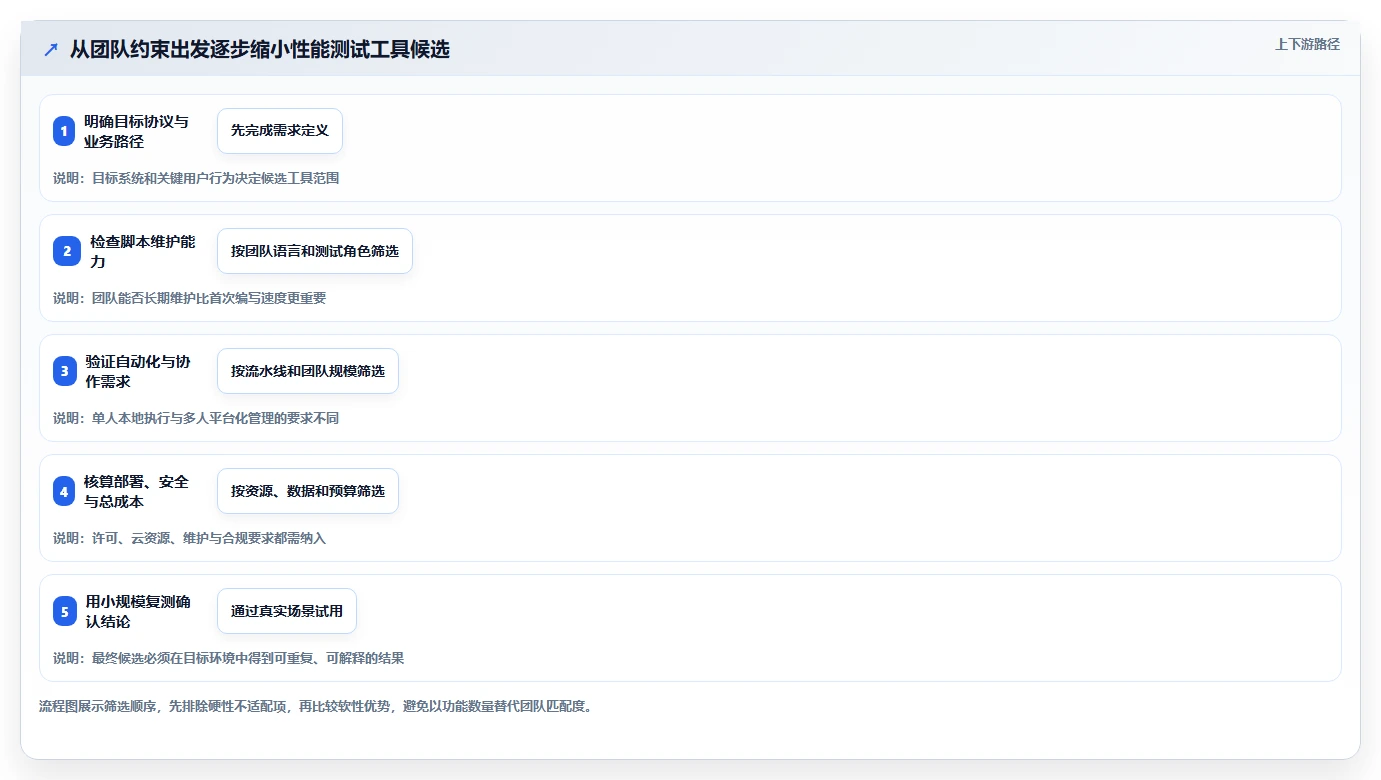Click the step 3 number badge

click(x=65, y=371)
